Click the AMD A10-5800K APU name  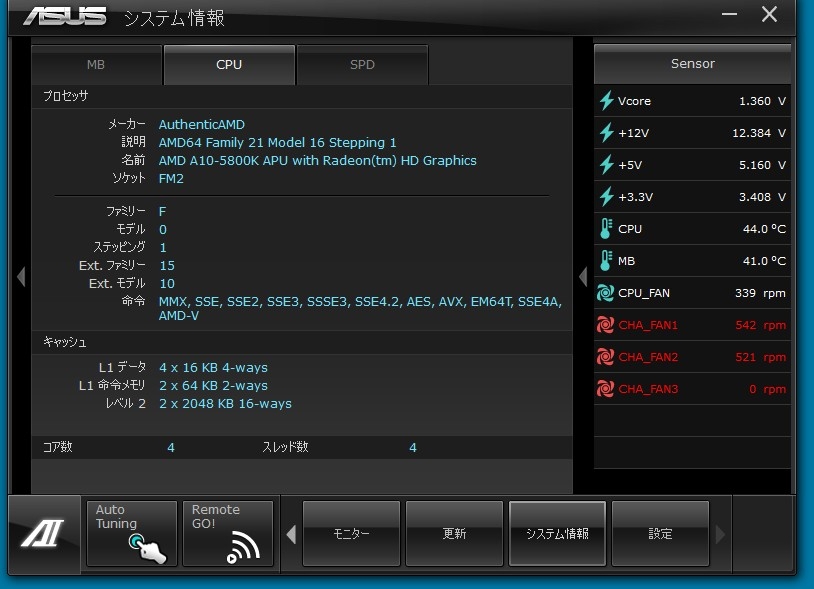pos(318,160)
